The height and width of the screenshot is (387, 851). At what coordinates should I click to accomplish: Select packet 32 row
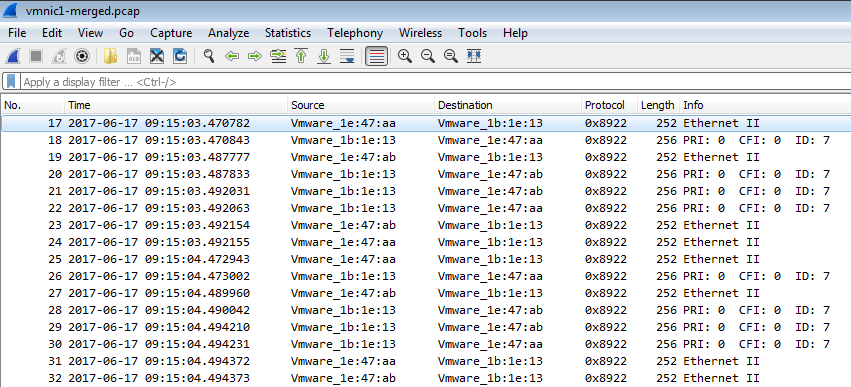pyautogui.click(x=426, y=378)
